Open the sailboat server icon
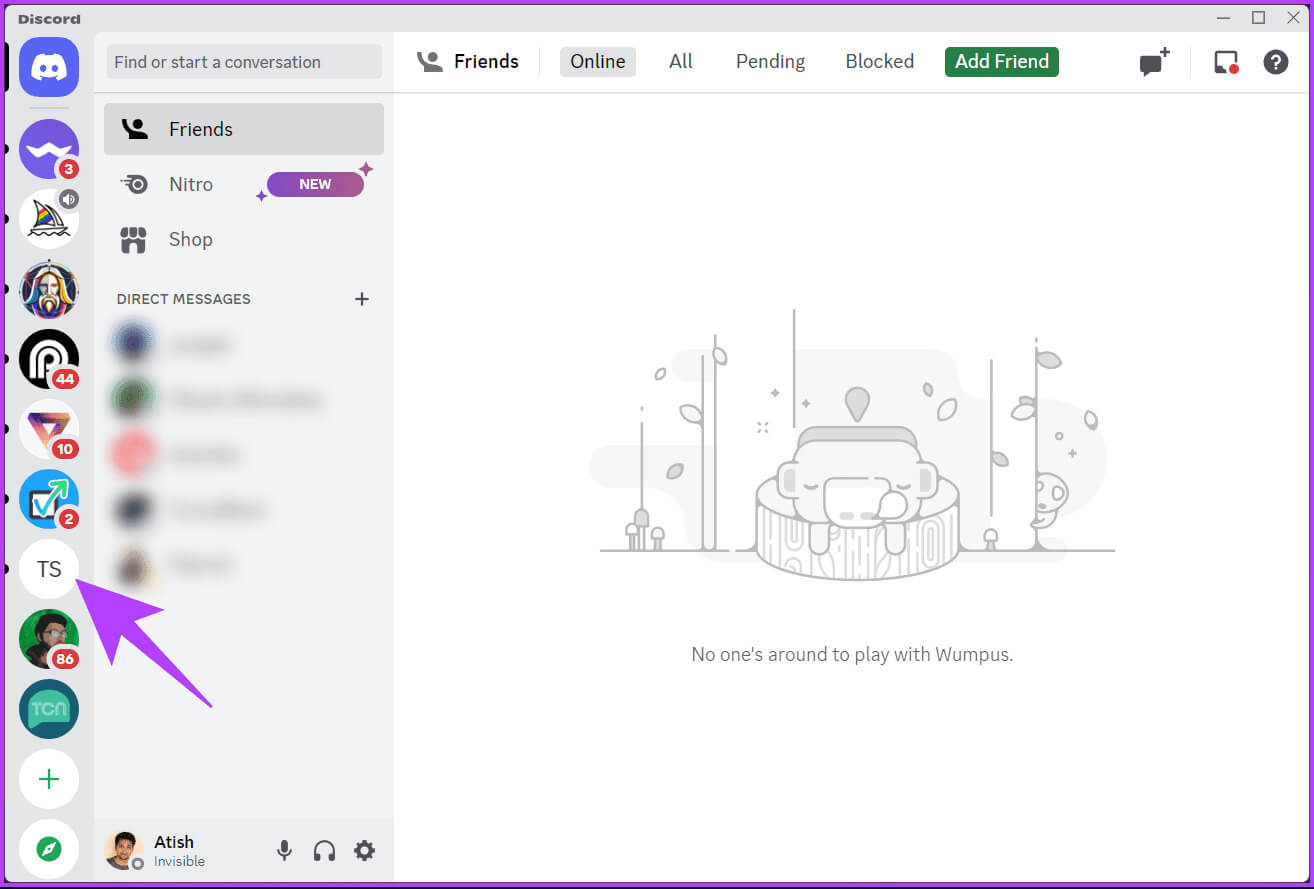This screenshot has height=889, width=1314. click(49, 219)
